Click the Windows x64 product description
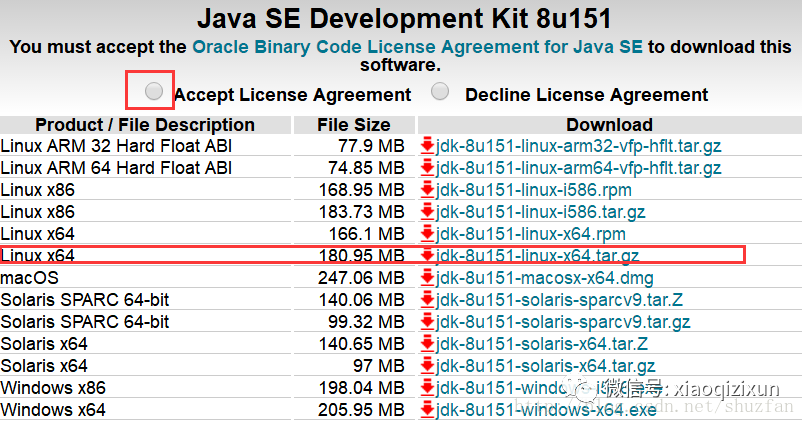This screenshot has height=426, width=805. tap(53, 410)
